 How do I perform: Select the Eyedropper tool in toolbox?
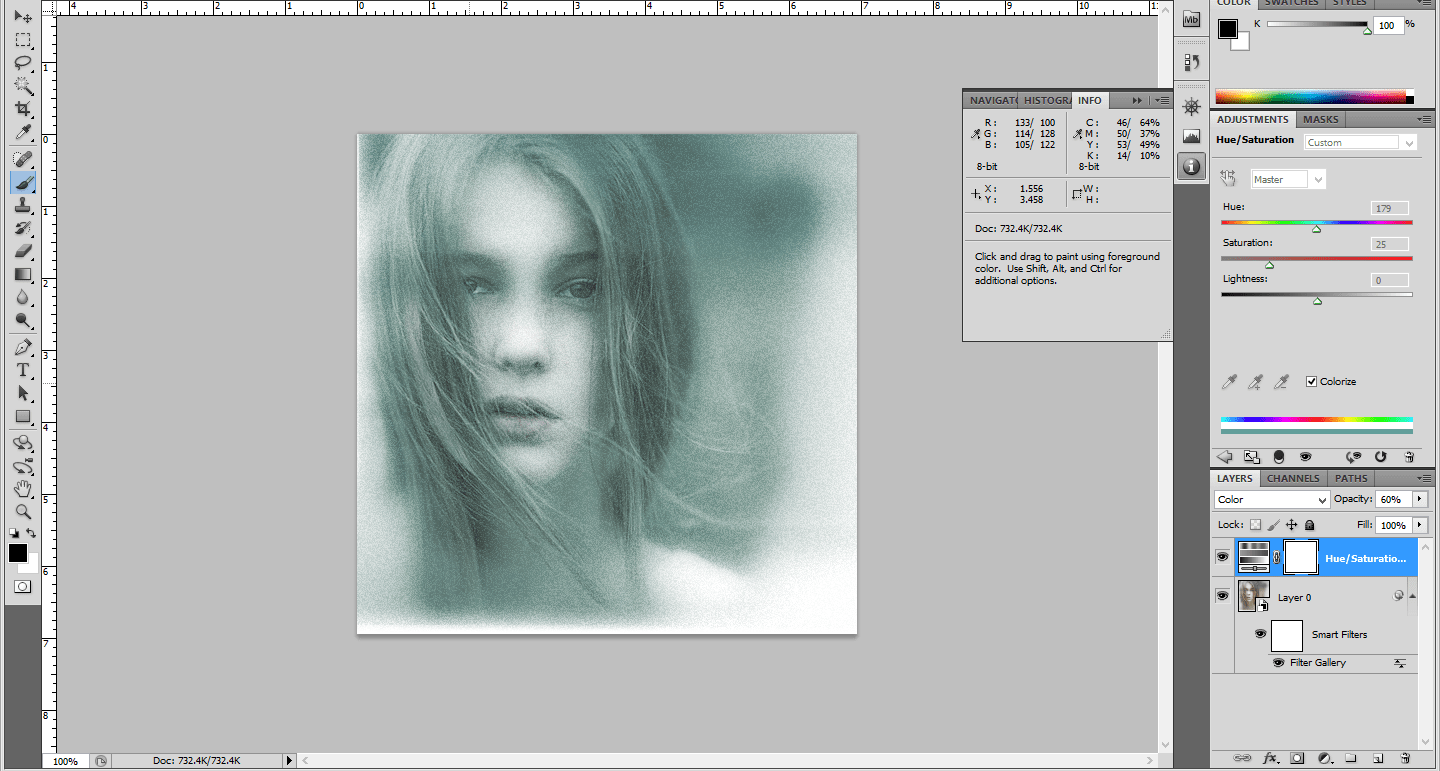23,132
